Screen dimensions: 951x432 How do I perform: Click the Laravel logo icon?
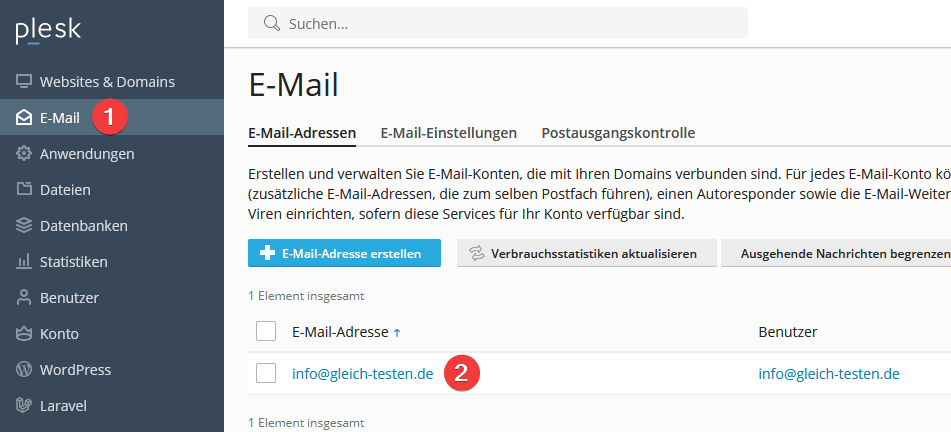(24, 406)
